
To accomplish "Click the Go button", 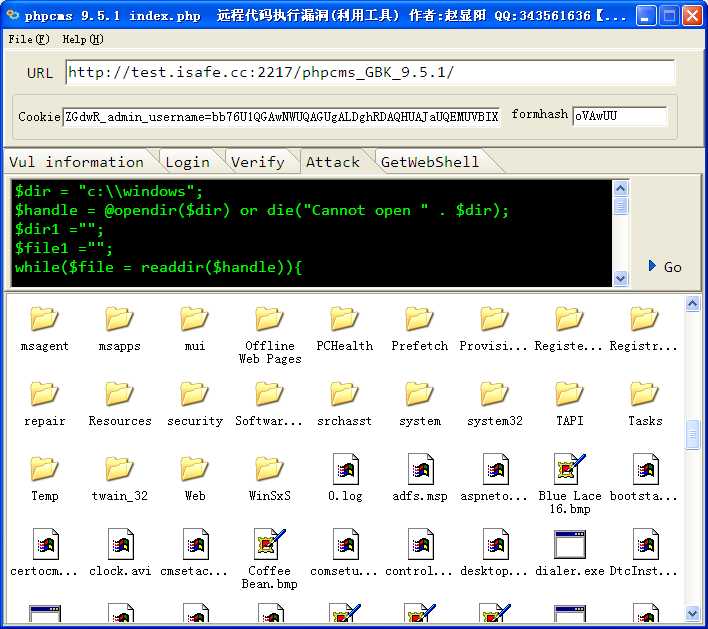I will tap(665, 266).
